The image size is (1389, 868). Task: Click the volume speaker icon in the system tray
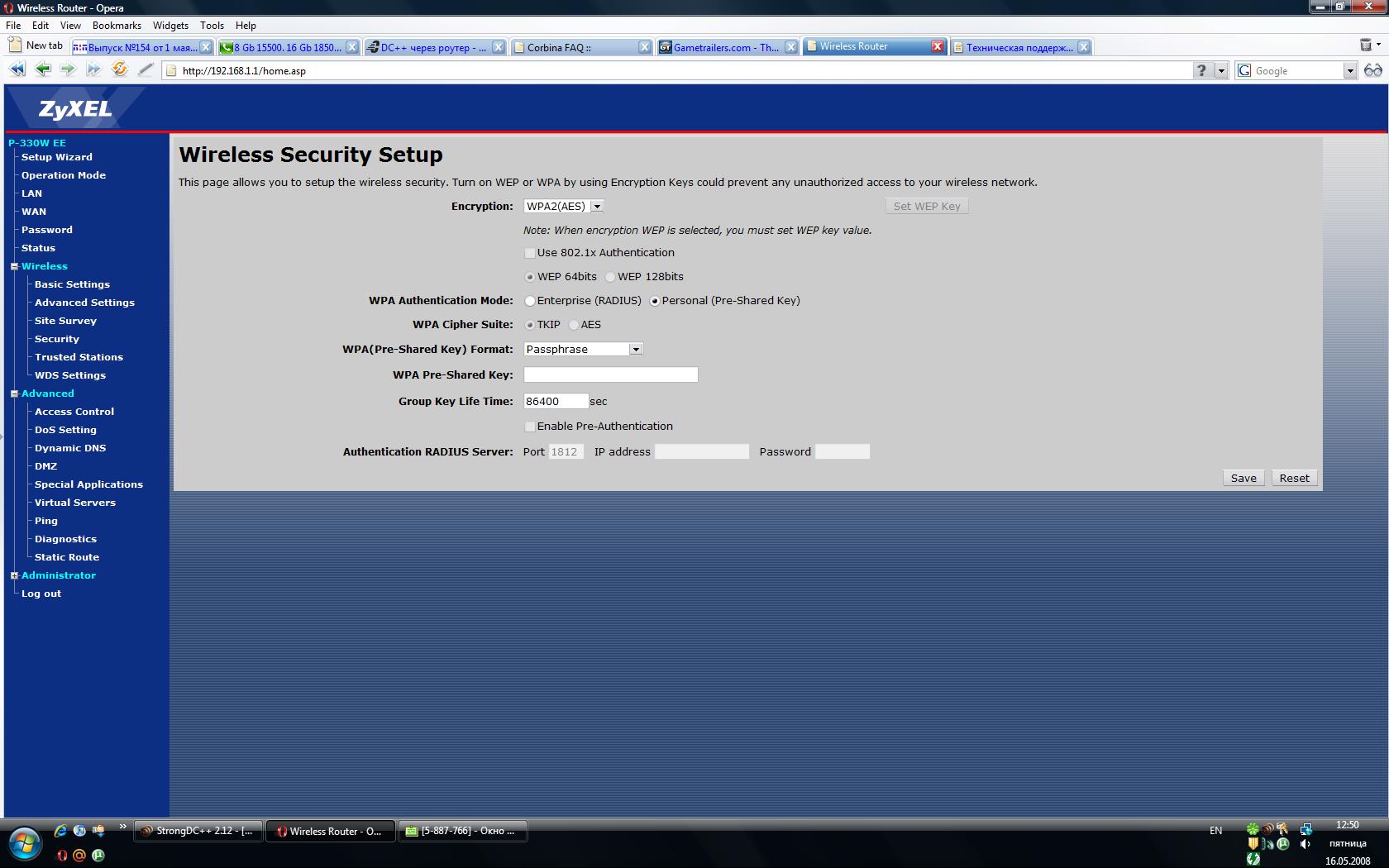tap(1305, 844)
